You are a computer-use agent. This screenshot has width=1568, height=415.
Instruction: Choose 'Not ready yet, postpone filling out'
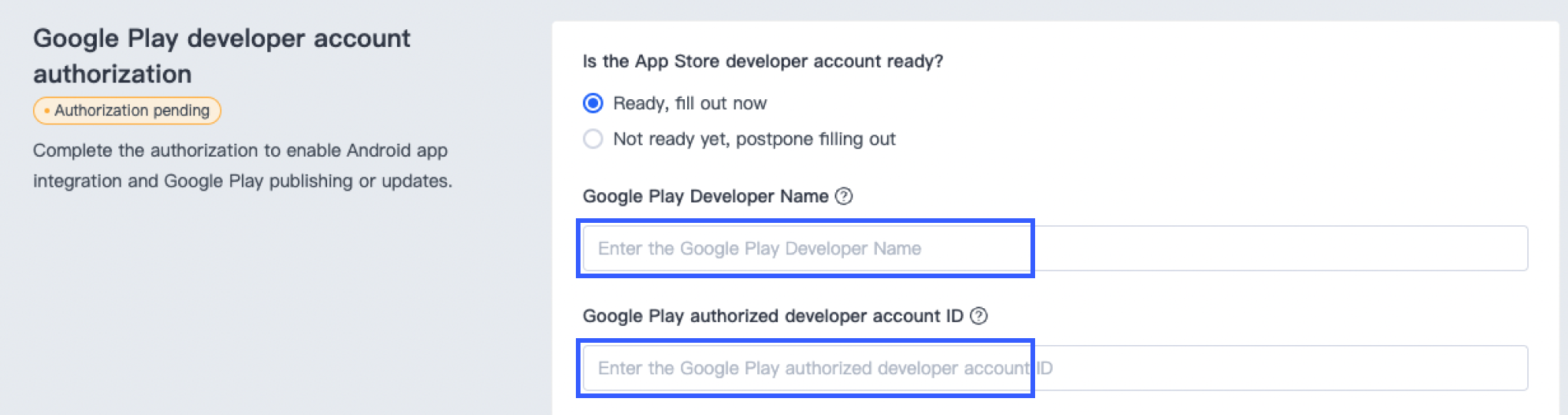[593, 139]
